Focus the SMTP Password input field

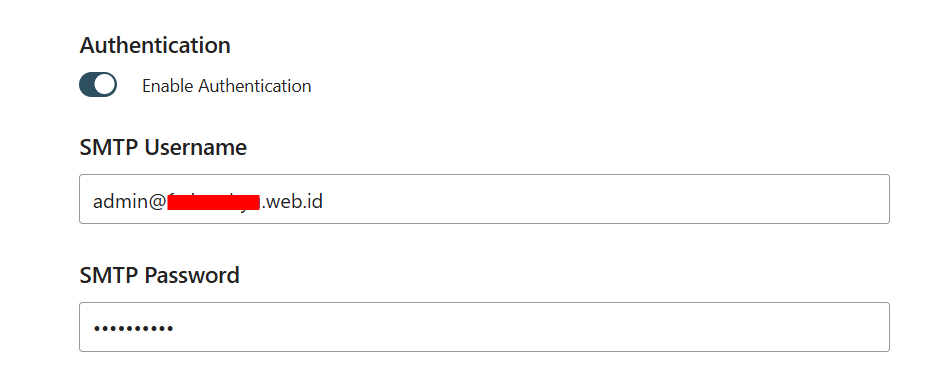pyautogui.click(x=484, y=327)
